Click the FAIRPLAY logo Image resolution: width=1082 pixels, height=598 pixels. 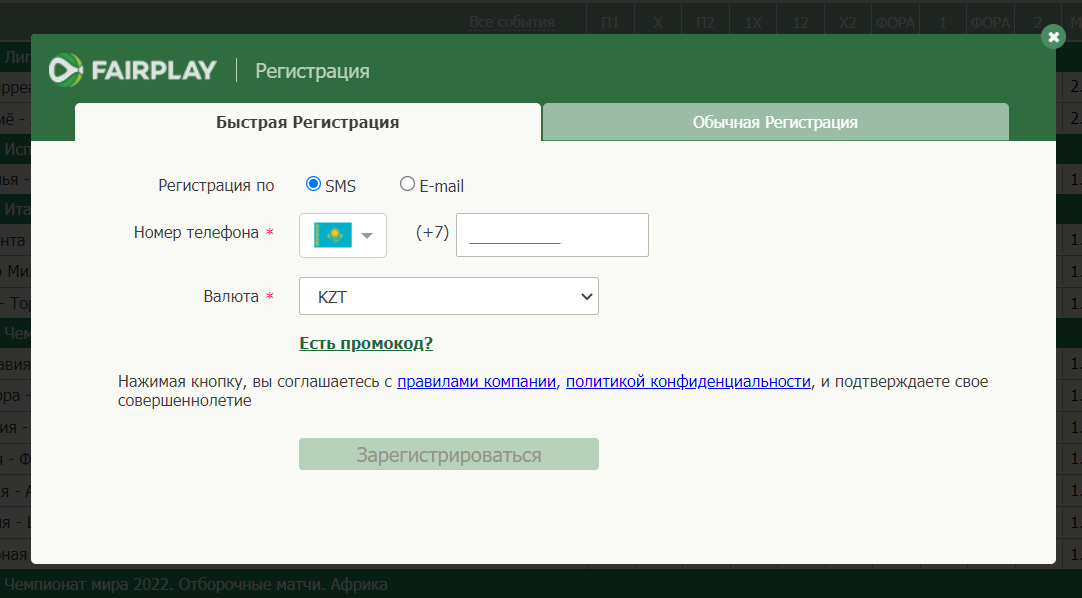(132, 70)
